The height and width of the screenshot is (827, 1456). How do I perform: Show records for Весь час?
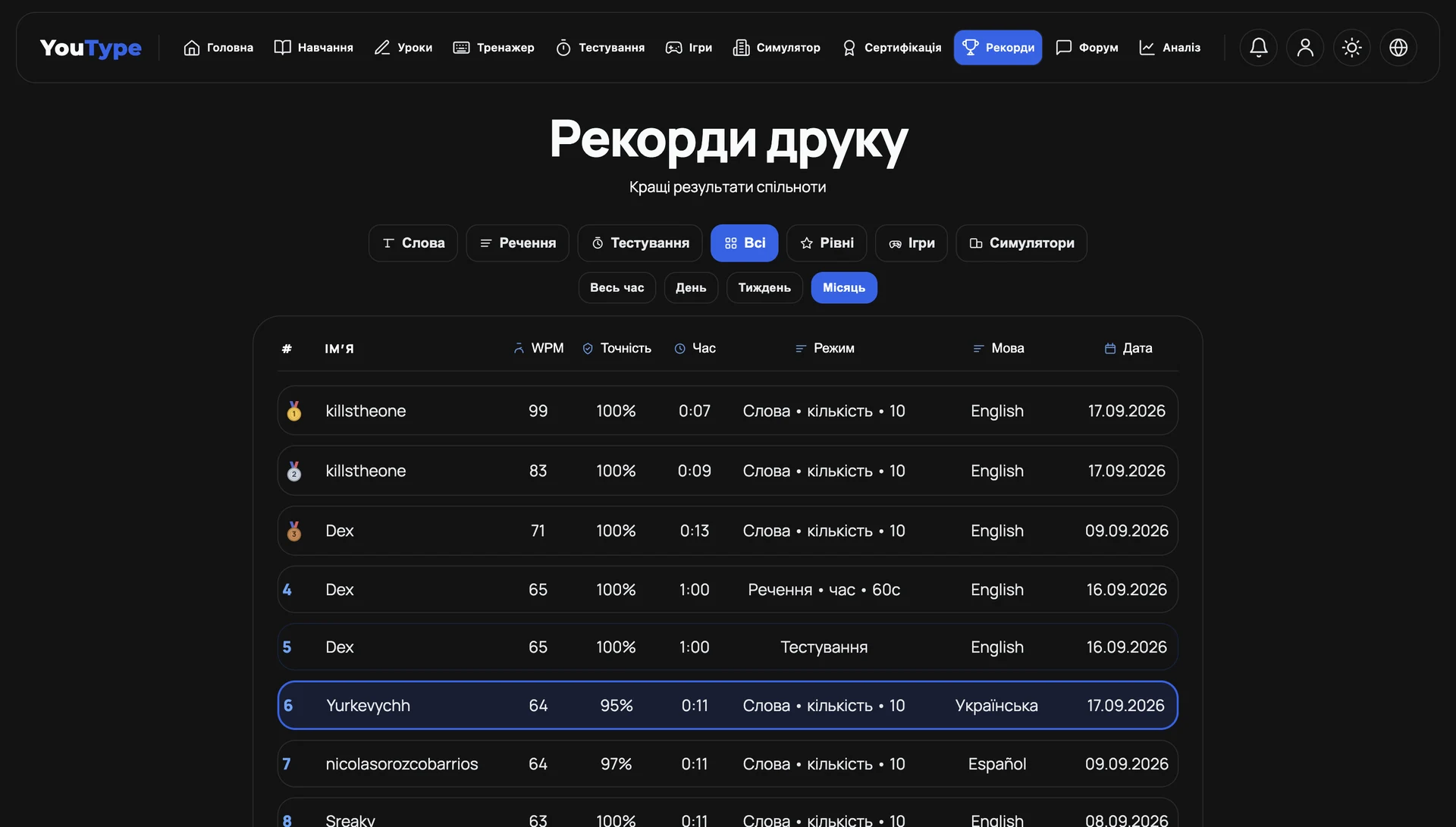click(617, 288)
